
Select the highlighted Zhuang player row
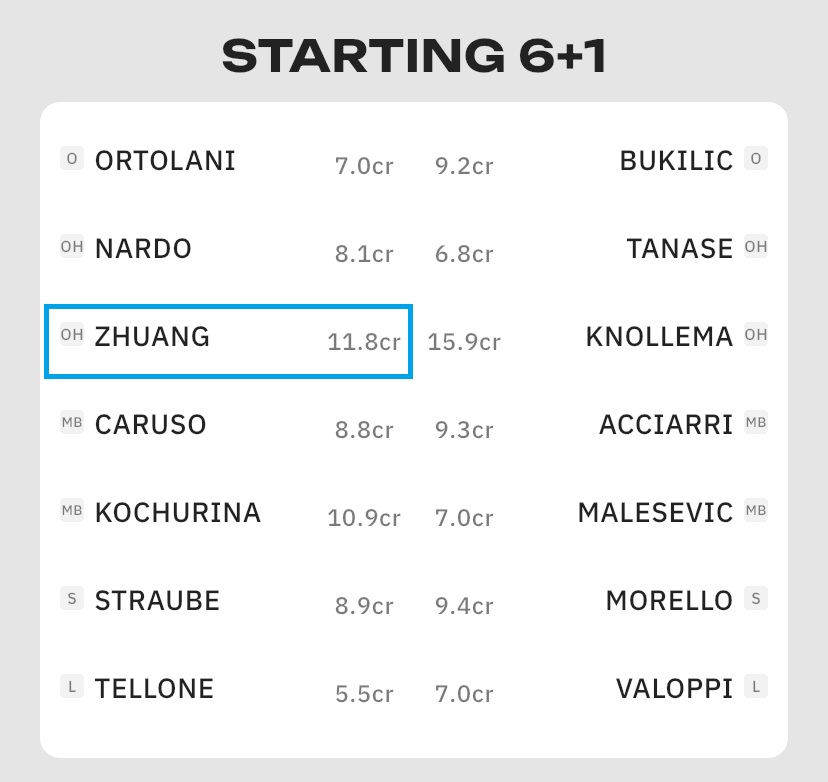[x=228, y=341]
